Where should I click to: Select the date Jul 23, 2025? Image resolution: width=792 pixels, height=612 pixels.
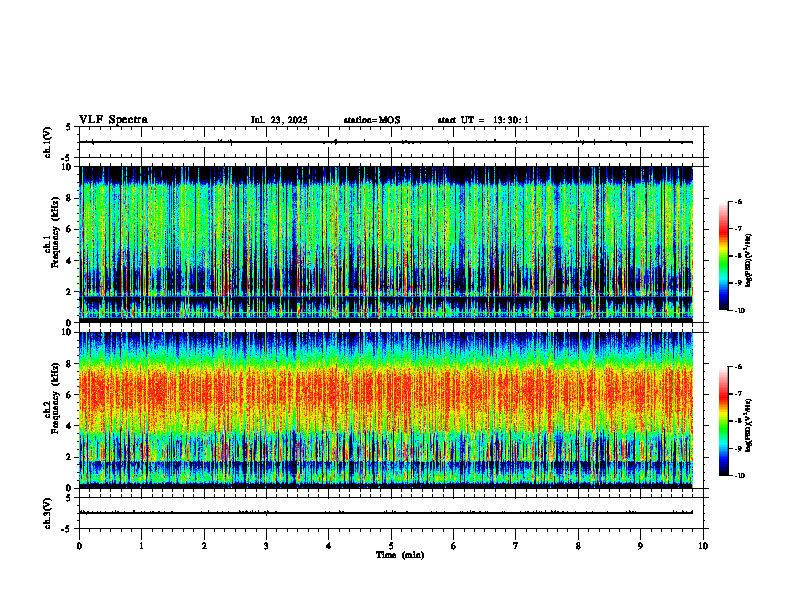pos(279,120)
